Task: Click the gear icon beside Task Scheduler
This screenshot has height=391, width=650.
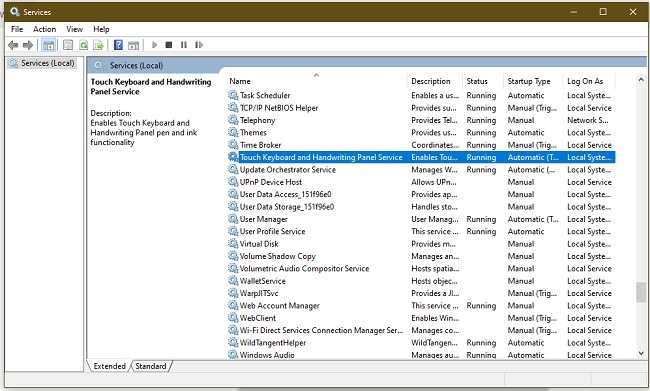Action: point(233,95)
